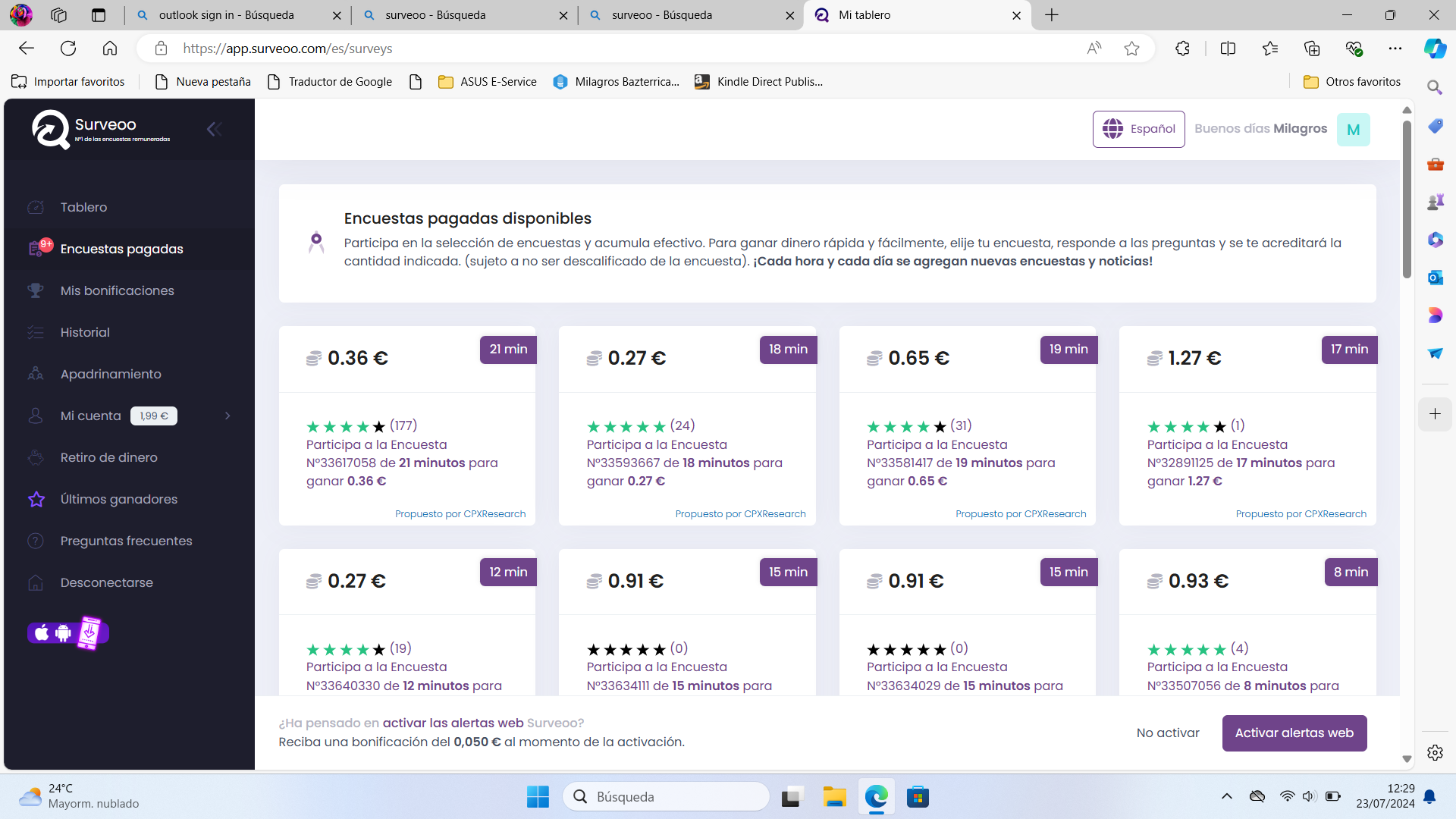Open Edge settings and more menu
Image resolution: width=1456 pixels, height=819 pixels.
coord(1395,49)
